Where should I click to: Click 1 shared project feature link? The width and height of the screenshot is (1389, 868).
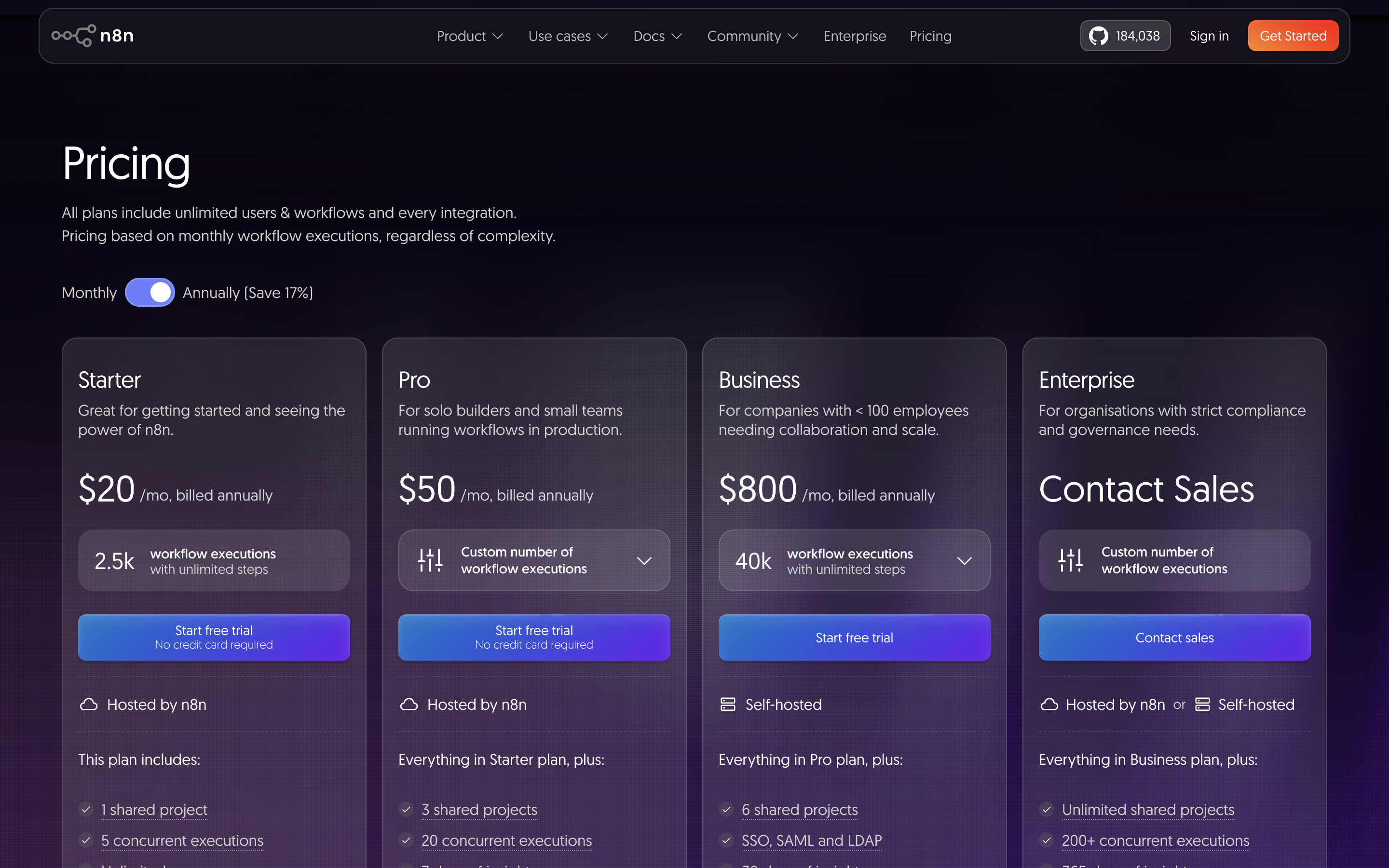(x=154, y=810)
